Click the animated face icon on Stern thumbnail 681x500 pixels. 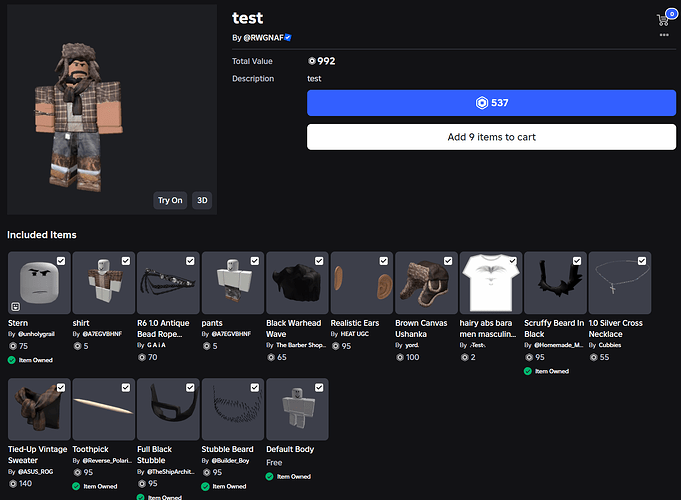pos(16,307)
